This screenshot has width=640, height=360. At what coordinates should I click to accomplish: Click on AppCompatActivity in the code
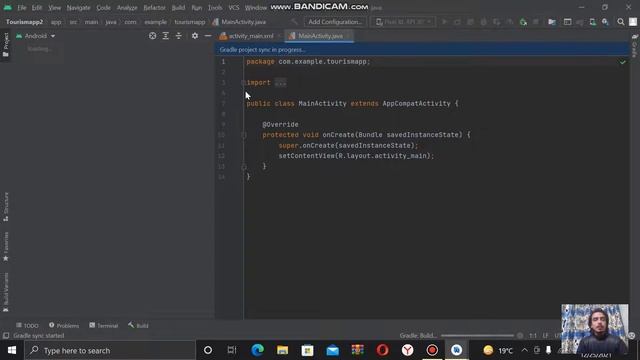click(416, 104)
